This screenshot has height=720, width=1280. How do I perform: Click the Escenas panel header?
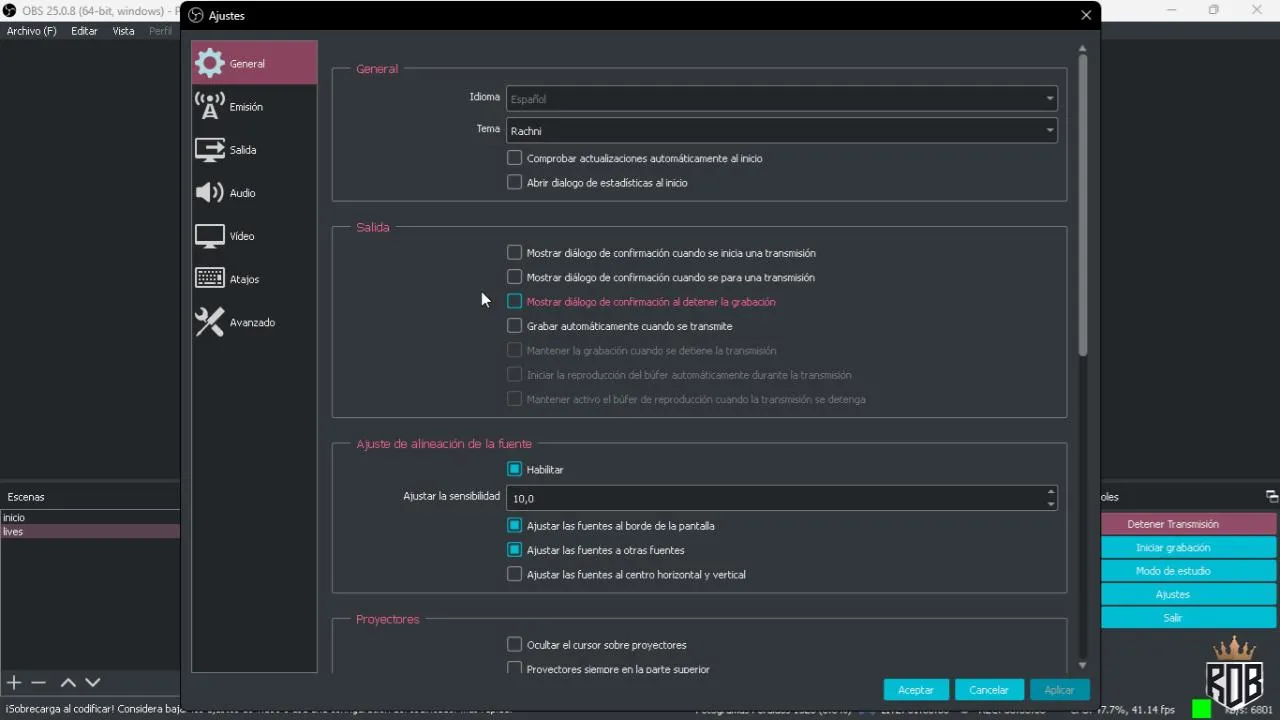pyautogui.click(x=90, y=497)
